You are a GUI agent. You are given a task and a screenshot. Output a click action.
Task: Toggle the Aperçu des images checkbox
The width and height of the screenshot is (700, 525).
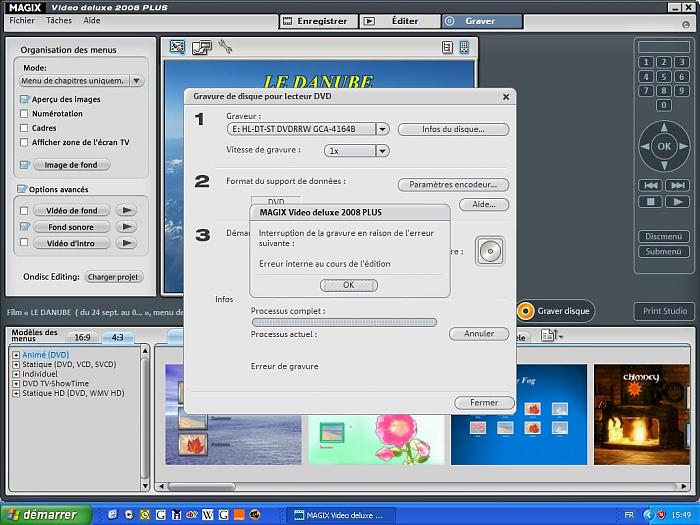pos(25,99)
